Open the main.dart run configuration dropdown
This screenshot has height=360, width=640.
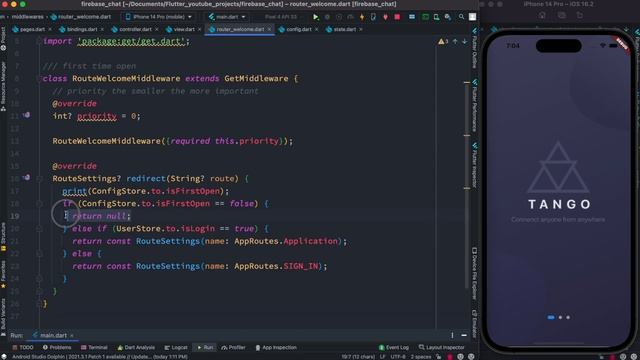click(x=227, y=17)
